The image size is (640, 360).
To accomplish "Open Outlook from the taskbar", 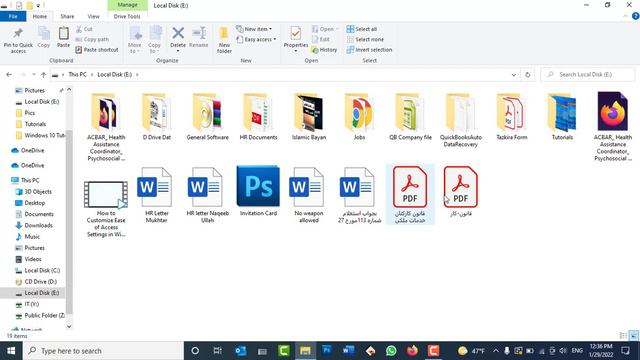I will pos(241,351).
